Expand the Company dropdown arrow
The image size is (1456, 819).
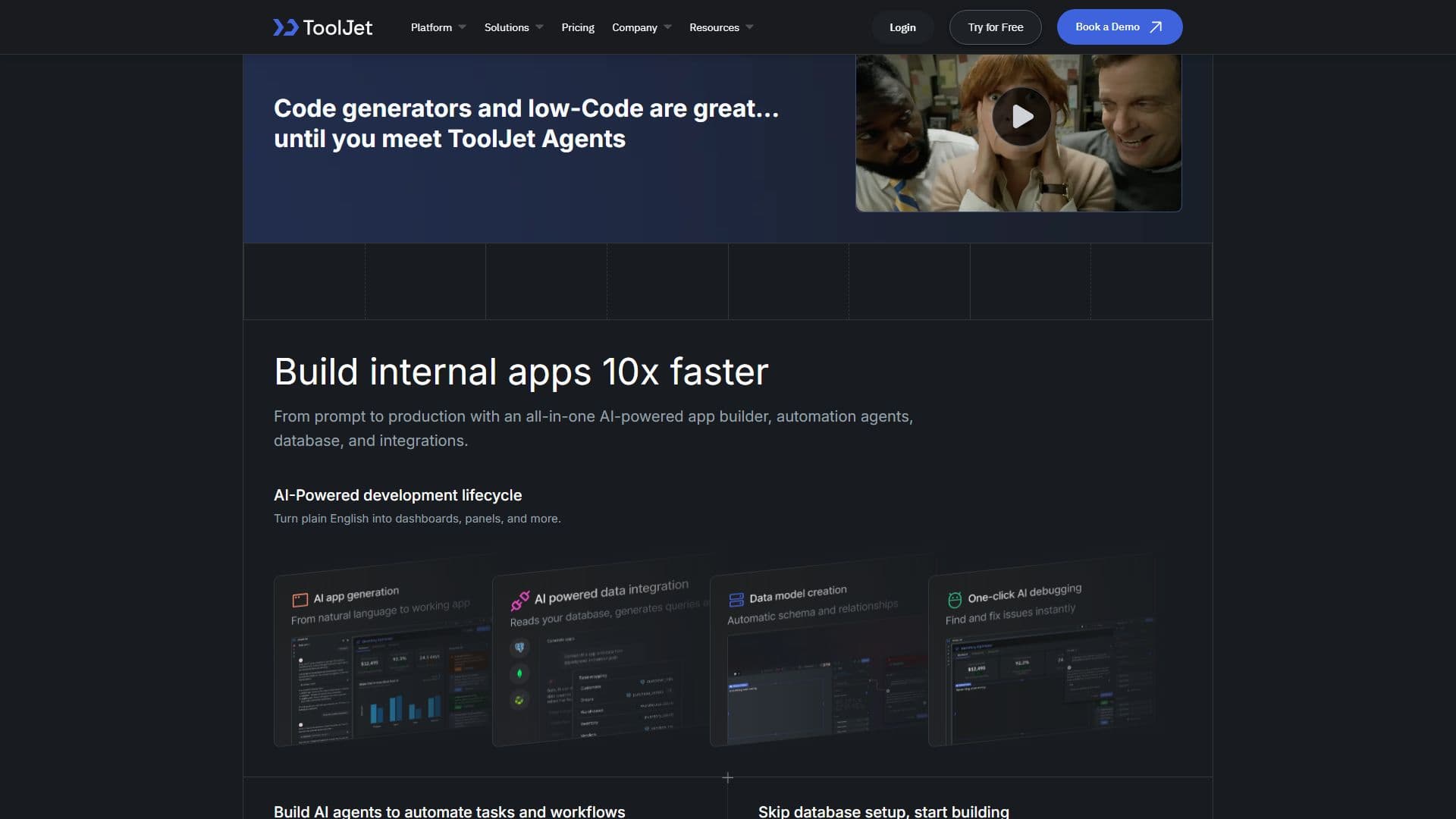pos(667,27)
